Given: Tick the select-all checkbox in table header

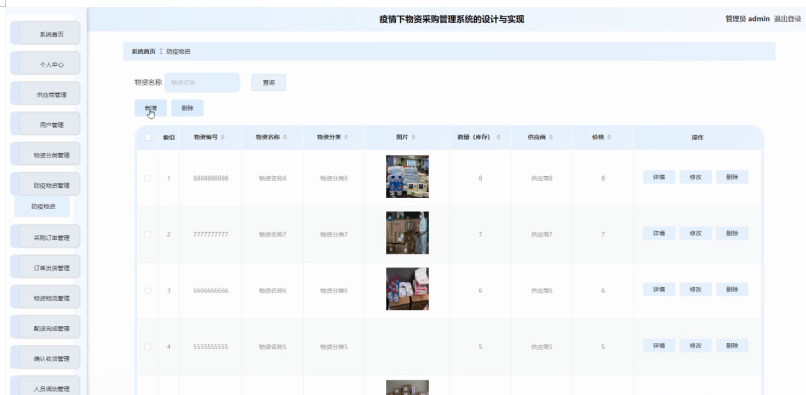Looking at the screenshot, I should point(148,137).
